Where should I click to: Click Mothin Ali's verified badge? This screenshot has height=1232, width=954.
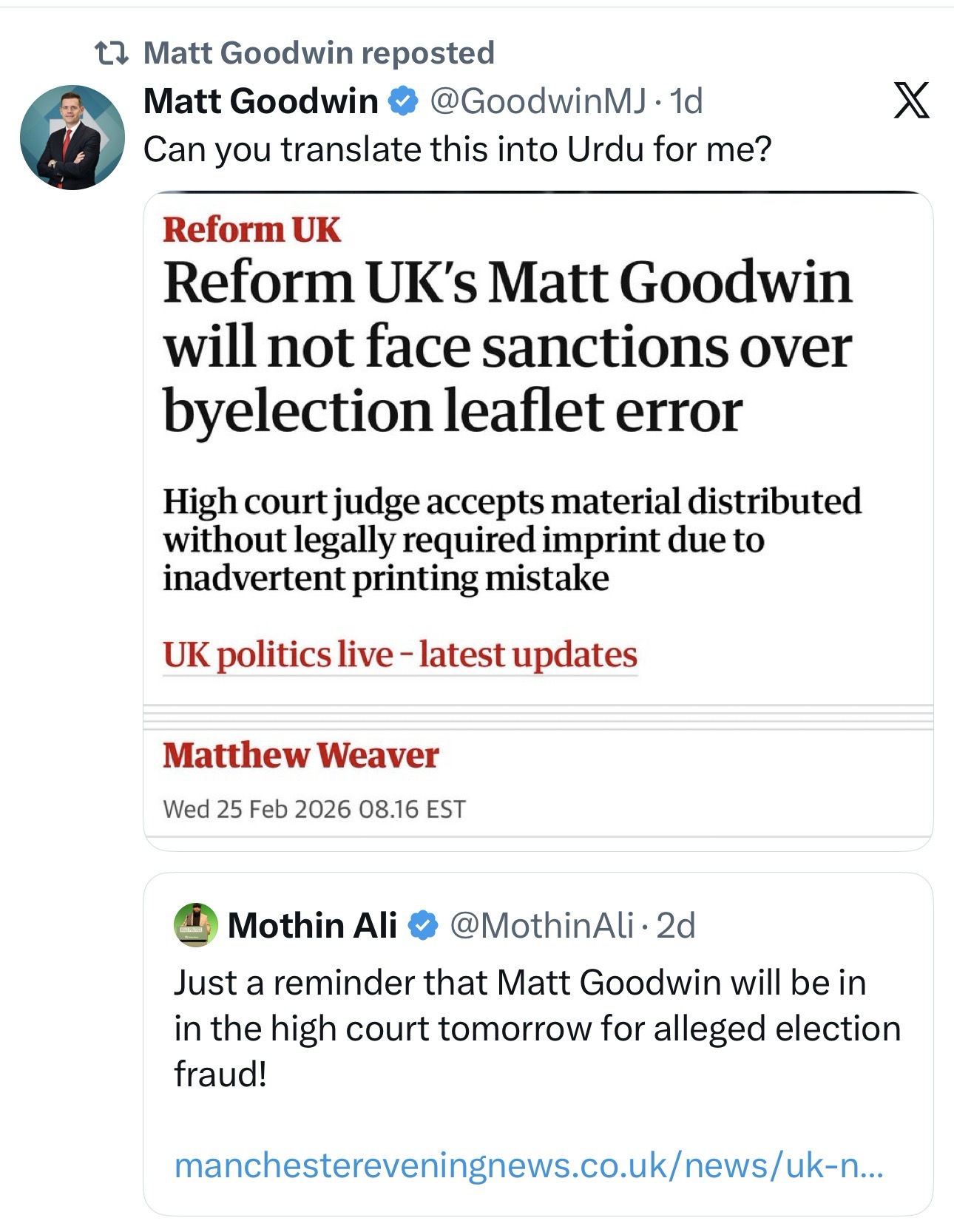click(423, 925)
